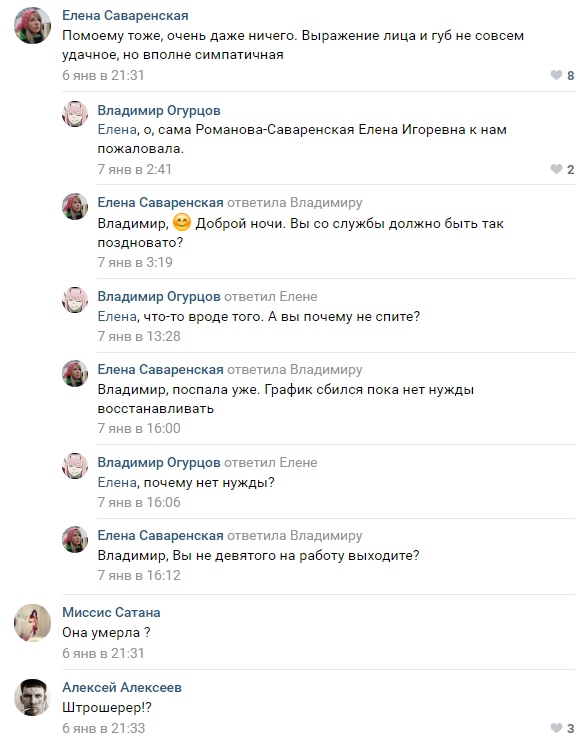Open Елена Саваренская profile name at top

coord(125,16)
